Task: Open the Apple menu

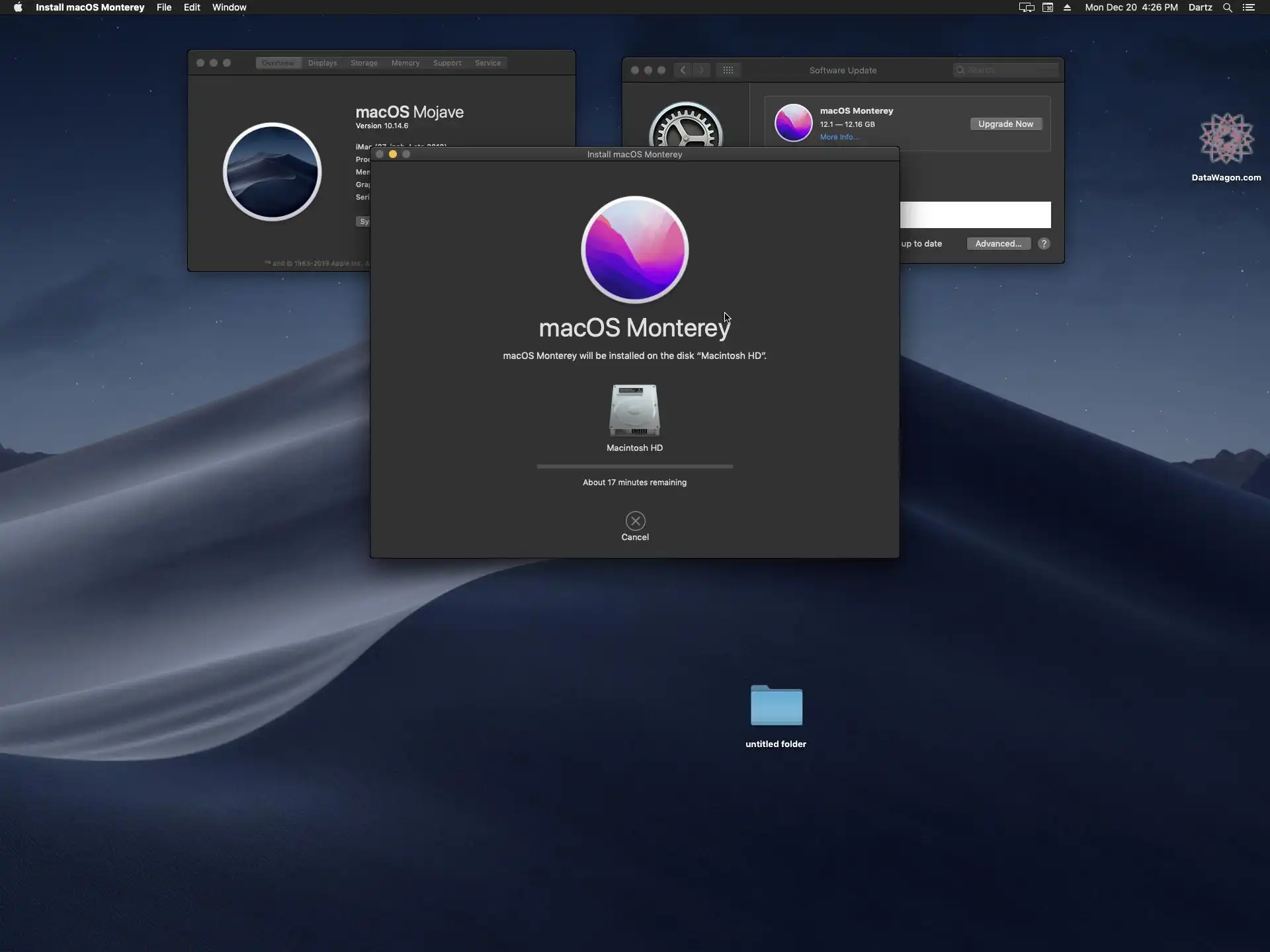Action: (x=18, y=7)
